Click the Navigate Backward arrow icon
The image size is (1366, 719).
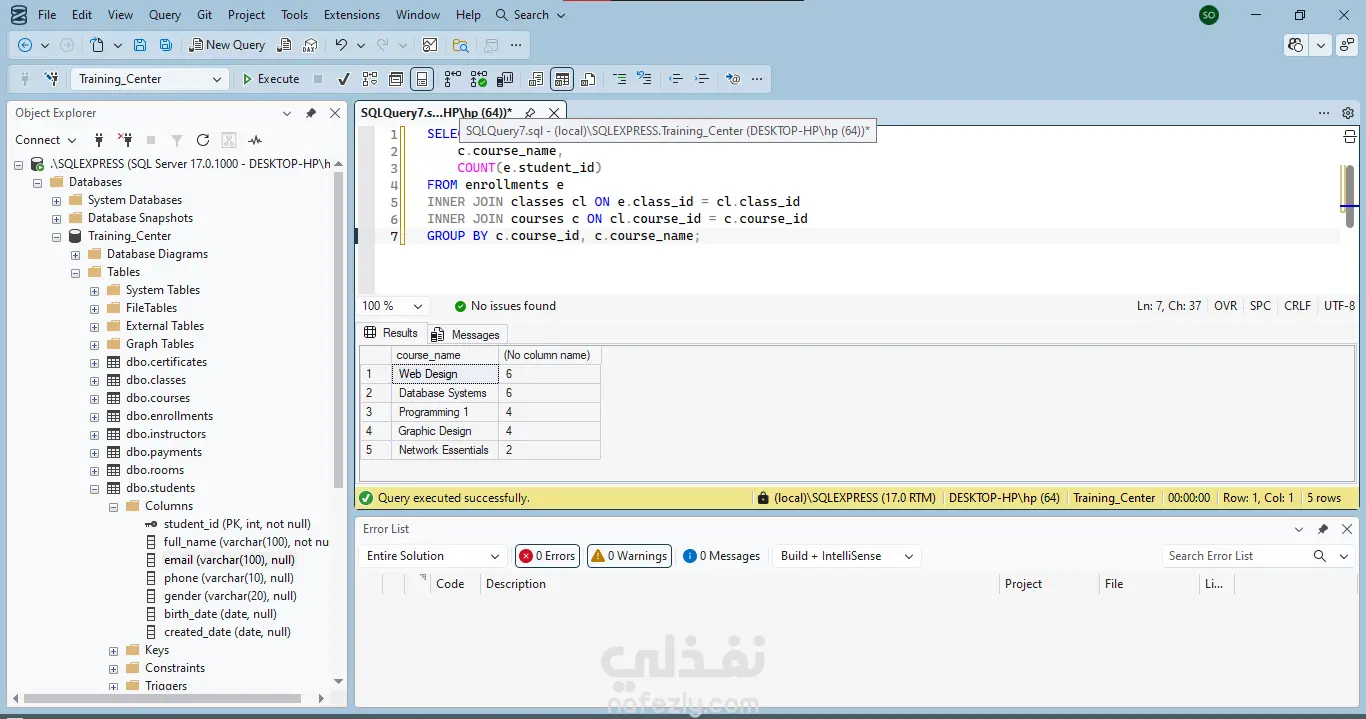coord(25,45)
